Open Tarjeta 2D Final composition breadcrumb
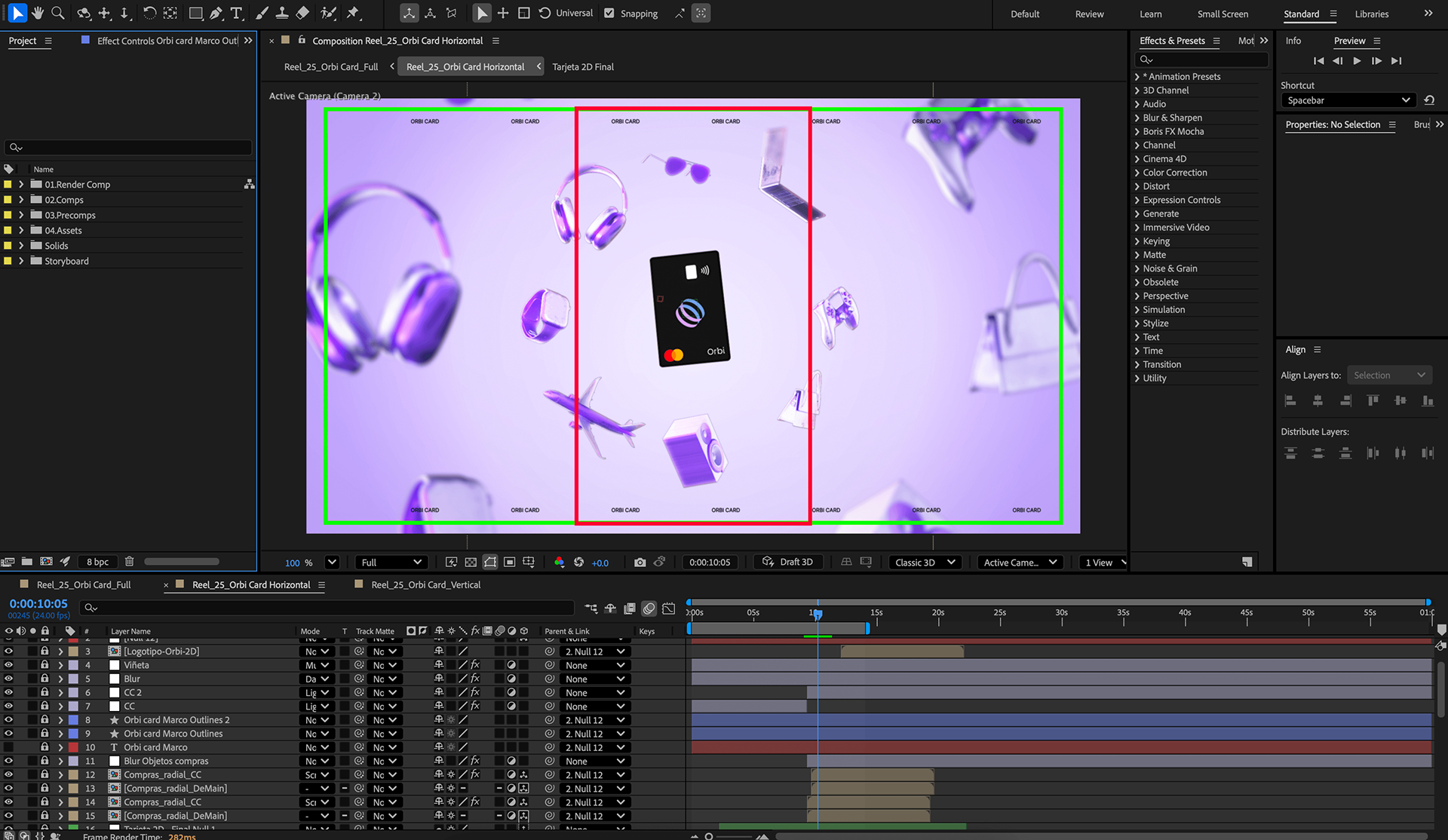Image resolution: width=1448 pixels, height=840 pixels. pos(582,67)
